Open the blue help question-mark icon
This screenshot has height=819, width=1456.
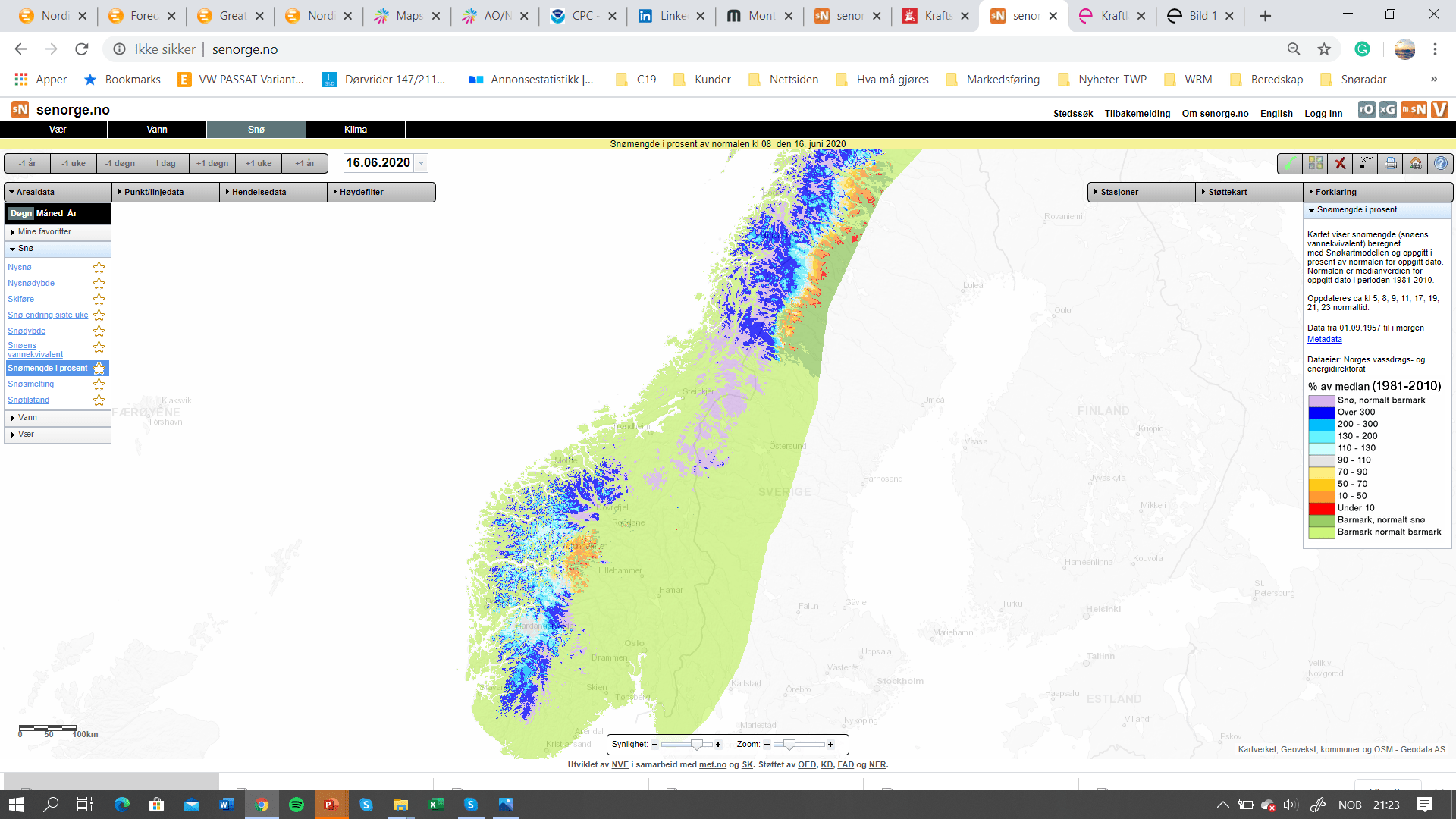tap(1441, 163)
